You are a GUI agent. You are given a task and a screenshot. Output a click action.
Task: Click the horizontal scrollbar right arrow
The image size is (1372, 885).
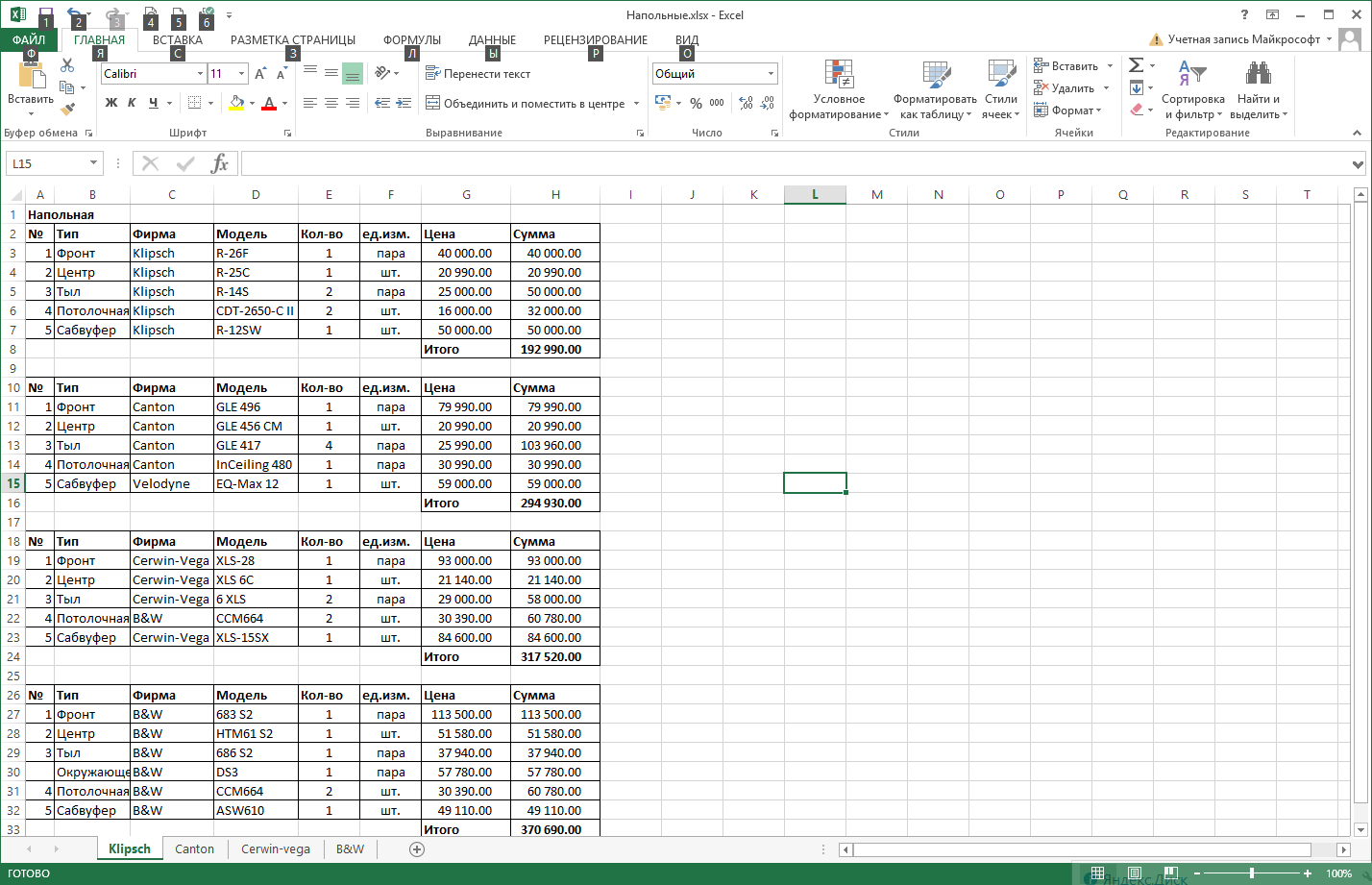[1345, 849]
